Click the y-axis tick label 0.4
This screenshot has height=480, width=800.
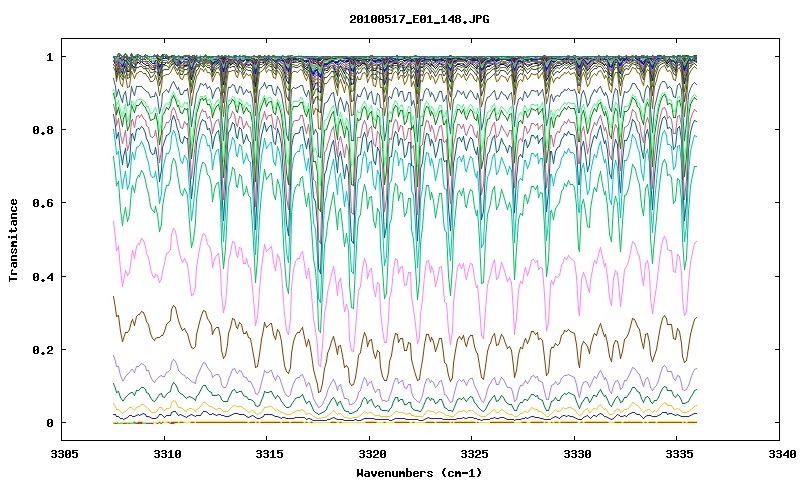[43, 276]
